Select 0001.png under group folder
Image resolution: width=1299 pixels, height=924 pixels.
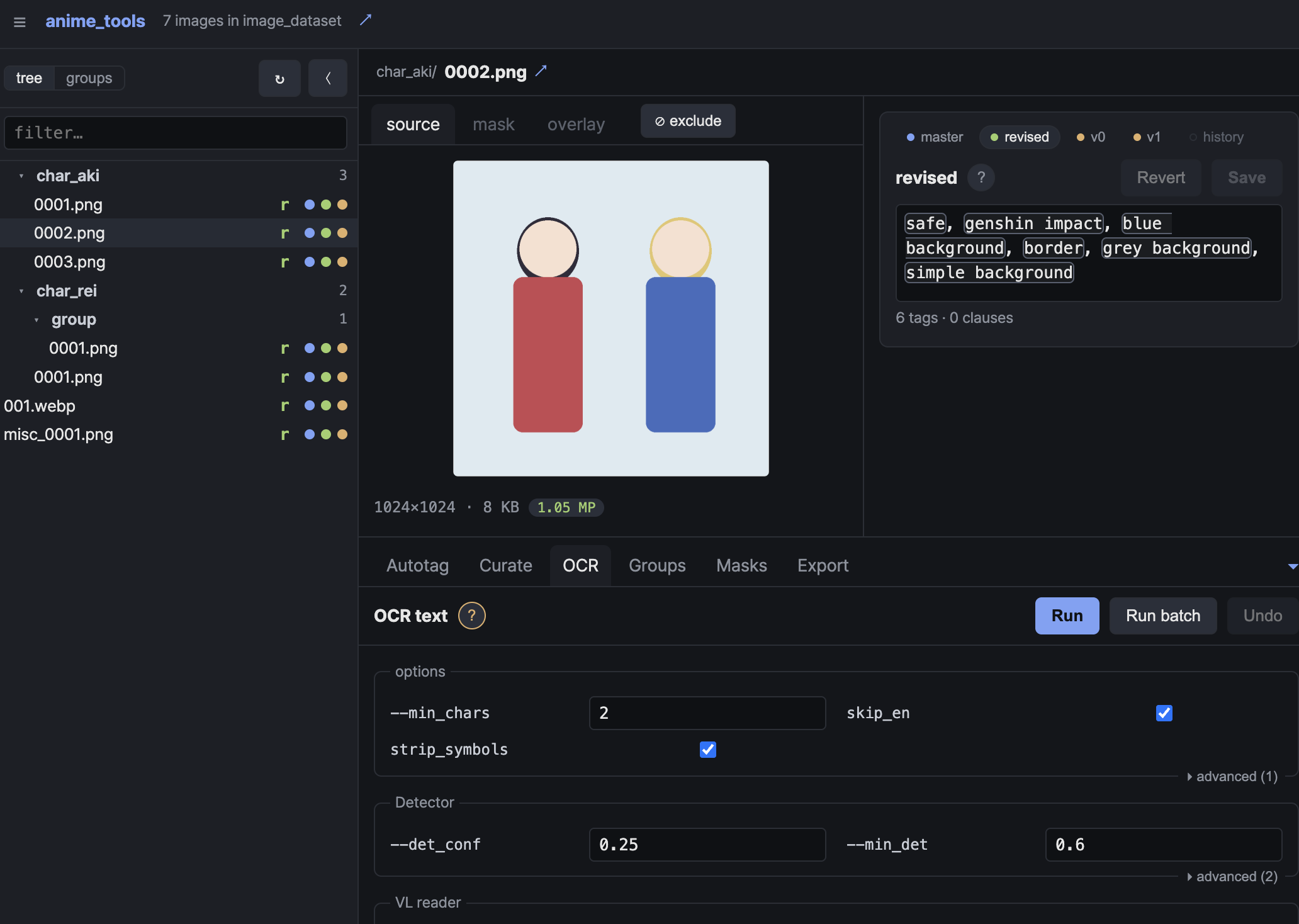[179, 348]
